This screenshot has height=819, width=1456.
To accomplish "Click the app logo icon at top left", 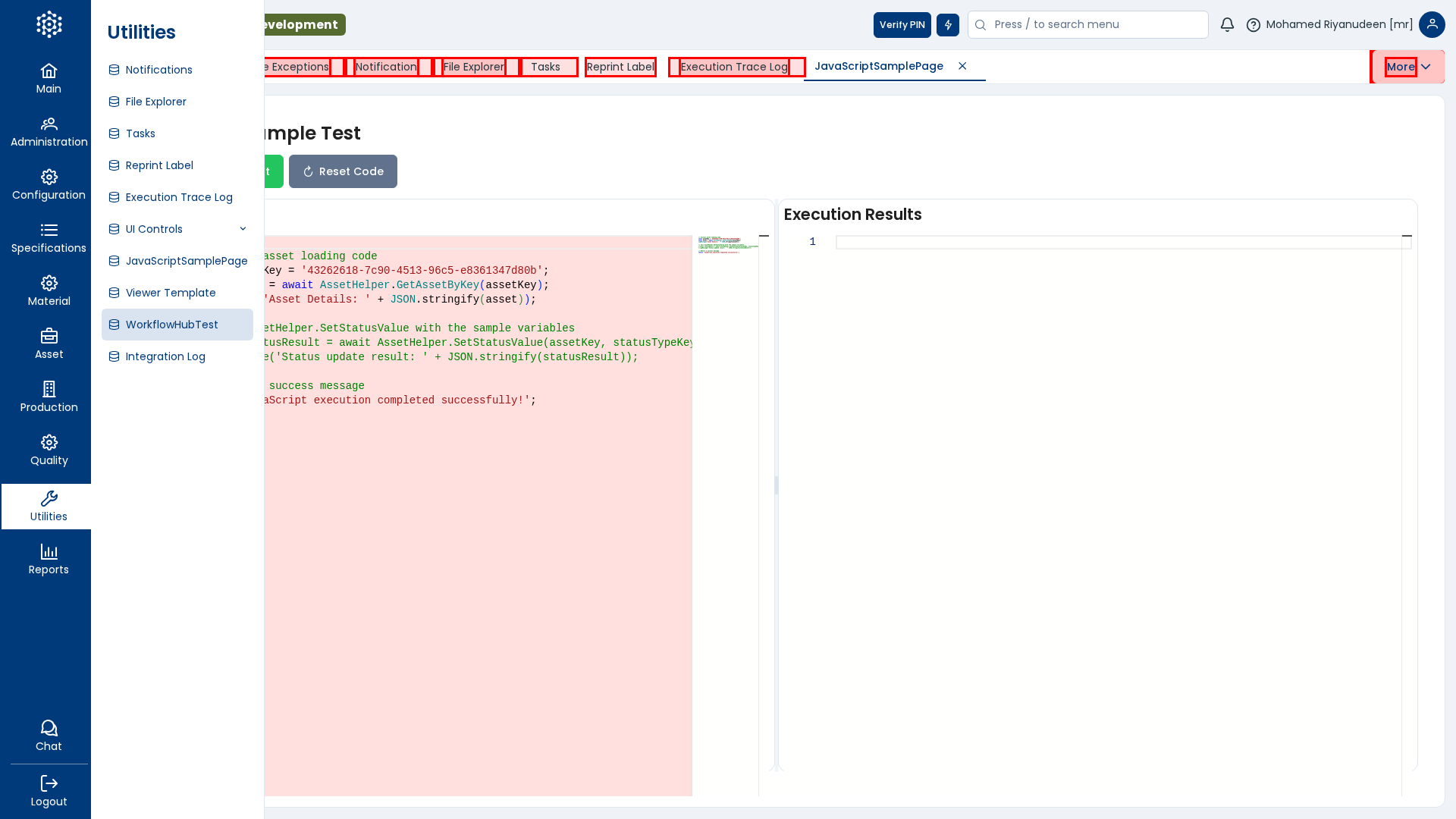I will coord(49,24).
